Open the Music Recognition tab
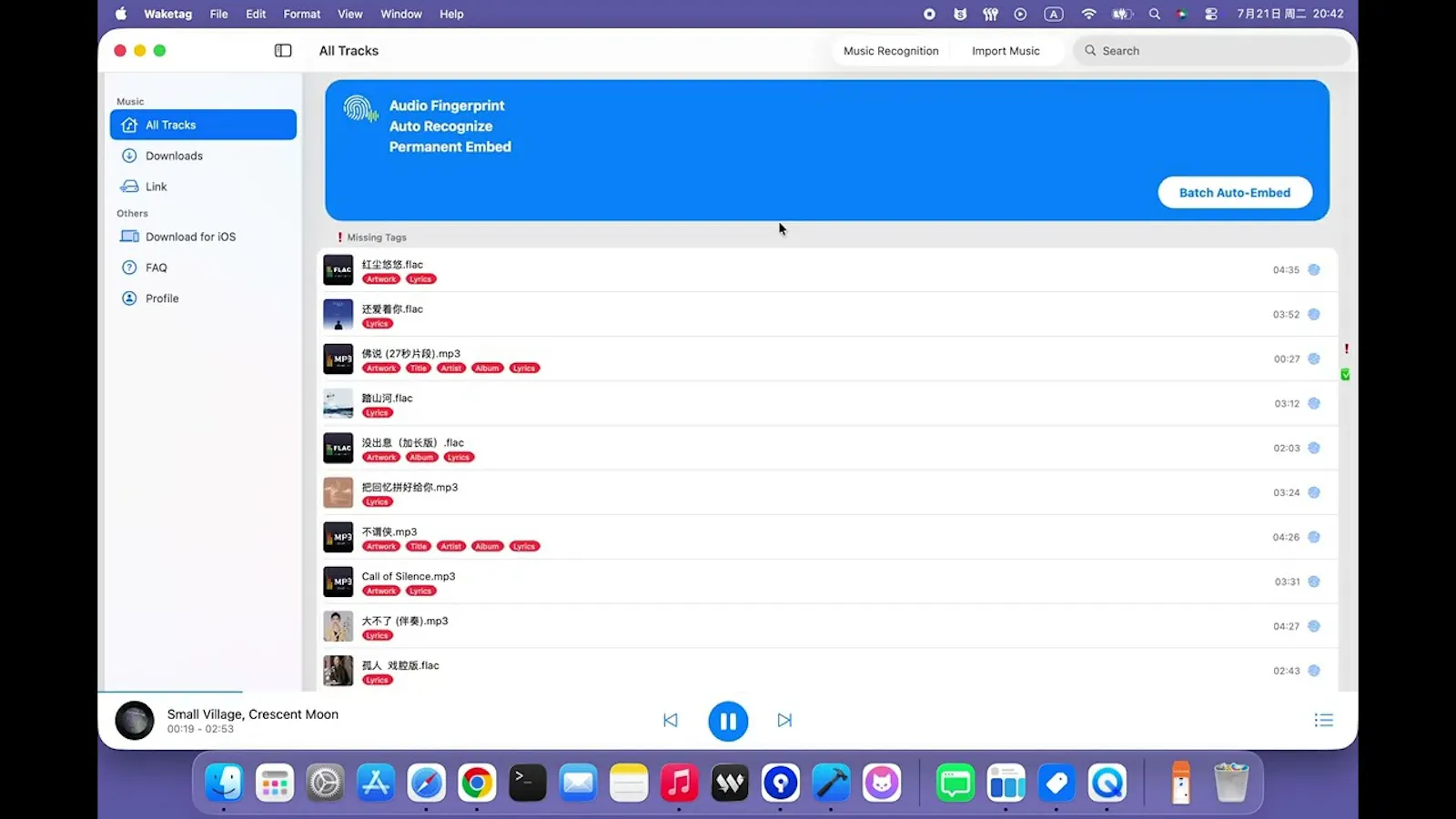Screen dimensions: 1456x819 (x=891, y=51)
